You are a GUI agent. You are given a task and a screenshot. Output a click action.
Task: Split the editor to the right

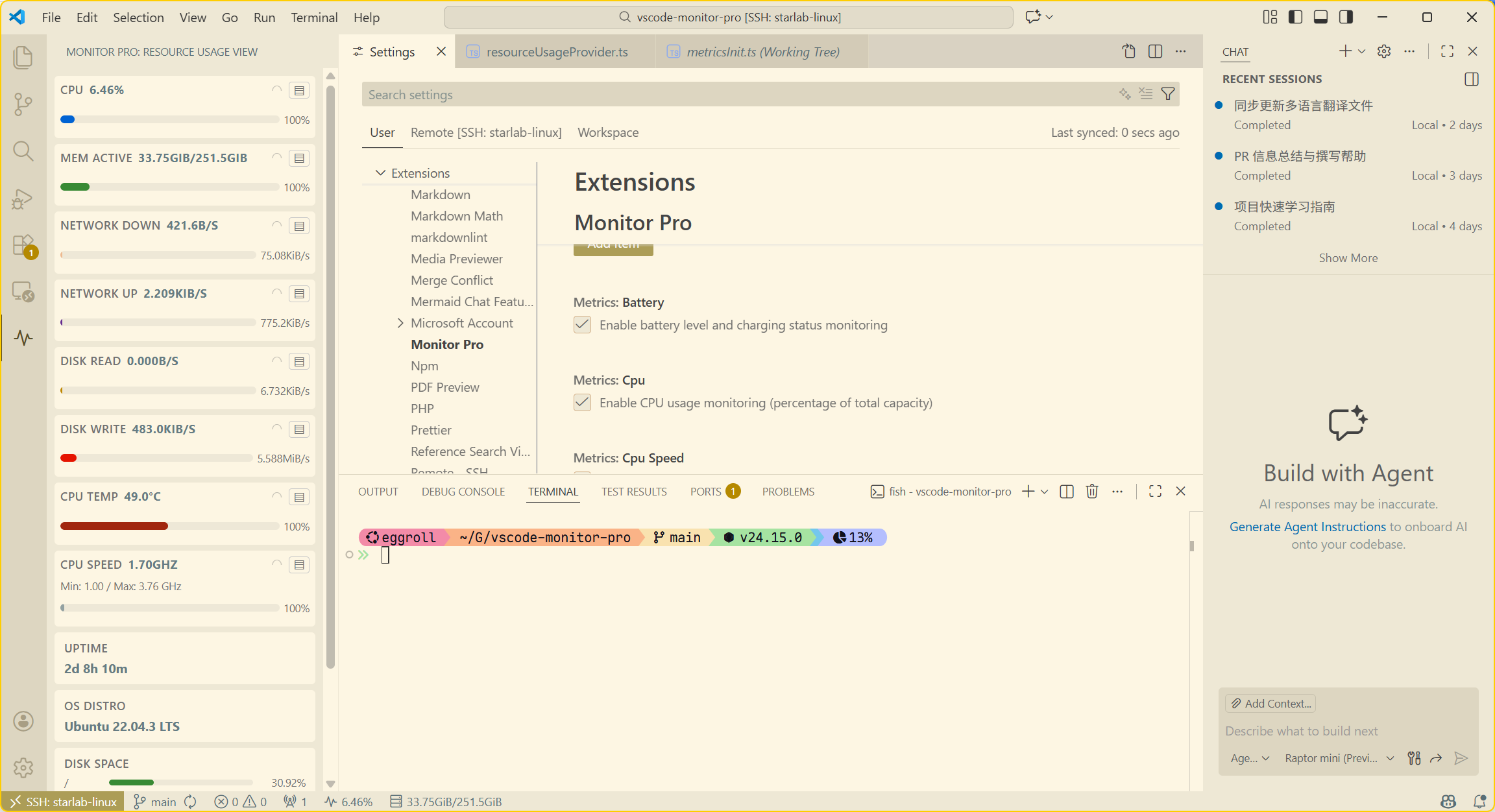click(x=1155, y=51)
